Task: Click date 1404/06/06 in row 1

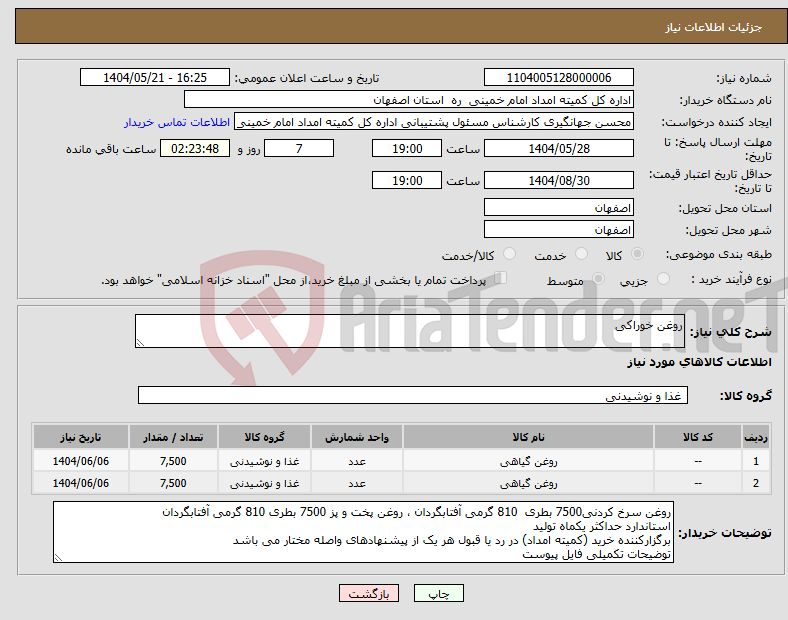Action: 81,461
